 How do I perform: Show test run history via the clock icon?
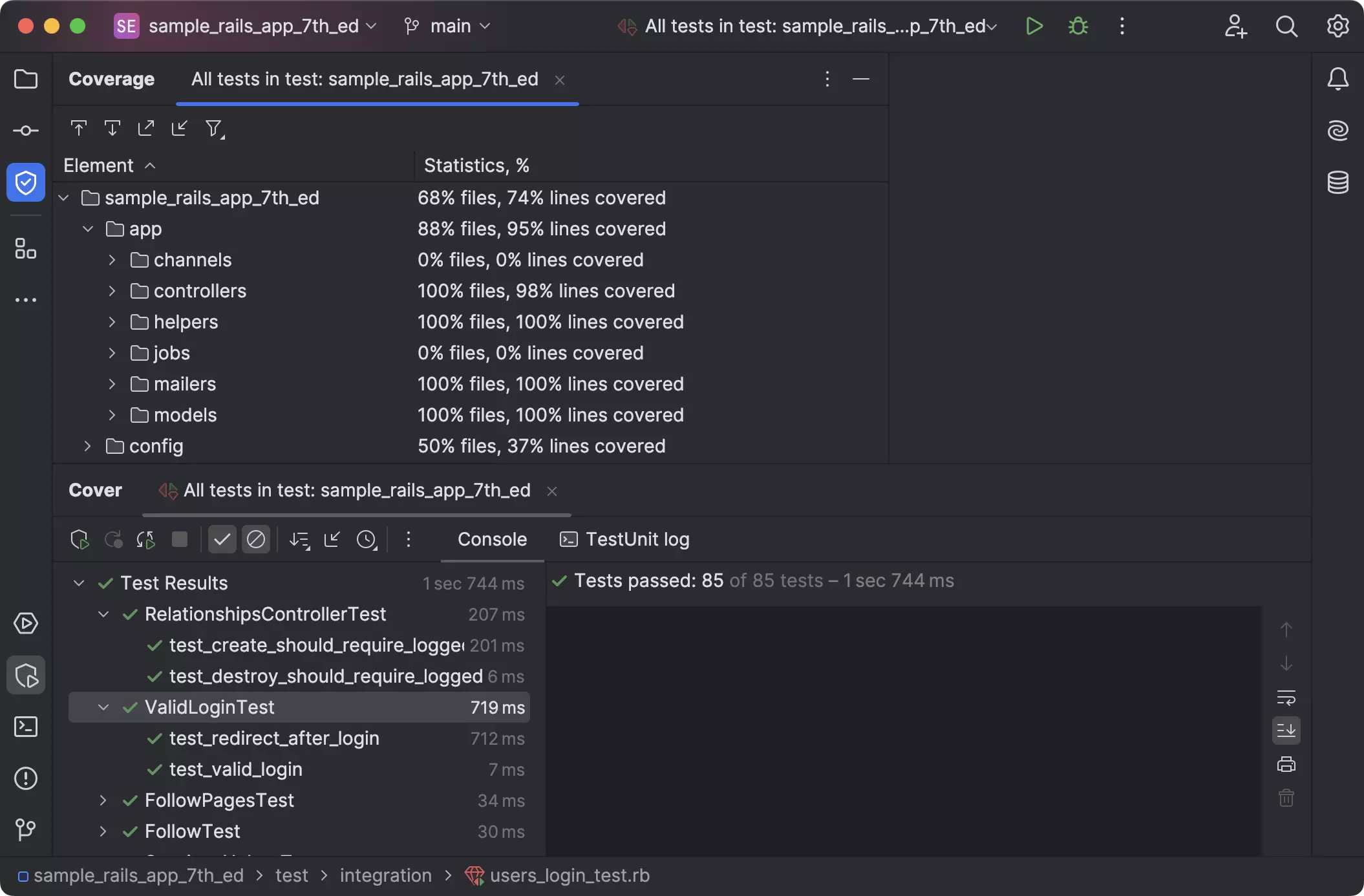click(367, 539)
